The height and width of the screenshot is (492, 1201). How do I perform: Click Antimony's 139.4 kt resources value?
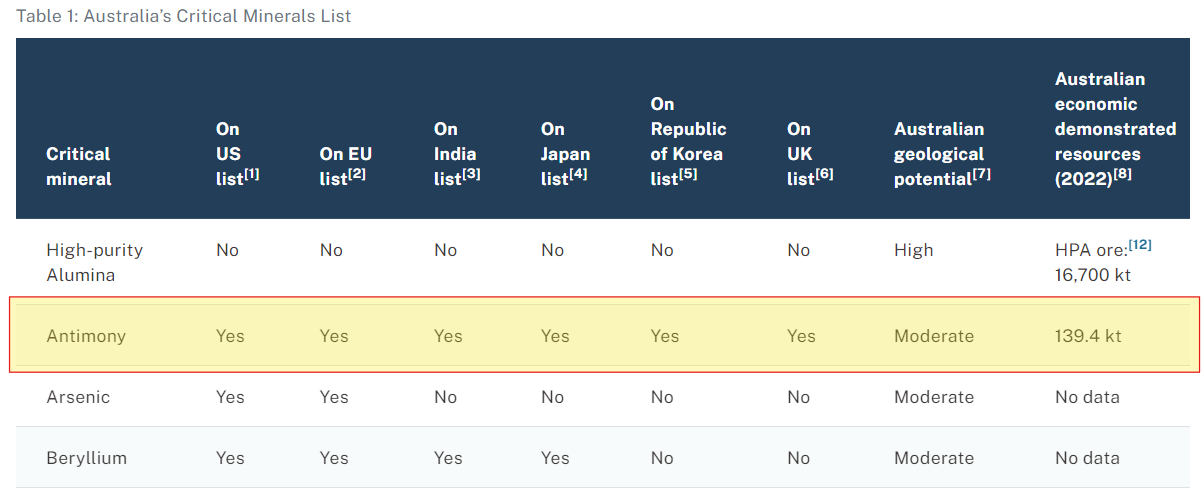tap(1088, 336)
